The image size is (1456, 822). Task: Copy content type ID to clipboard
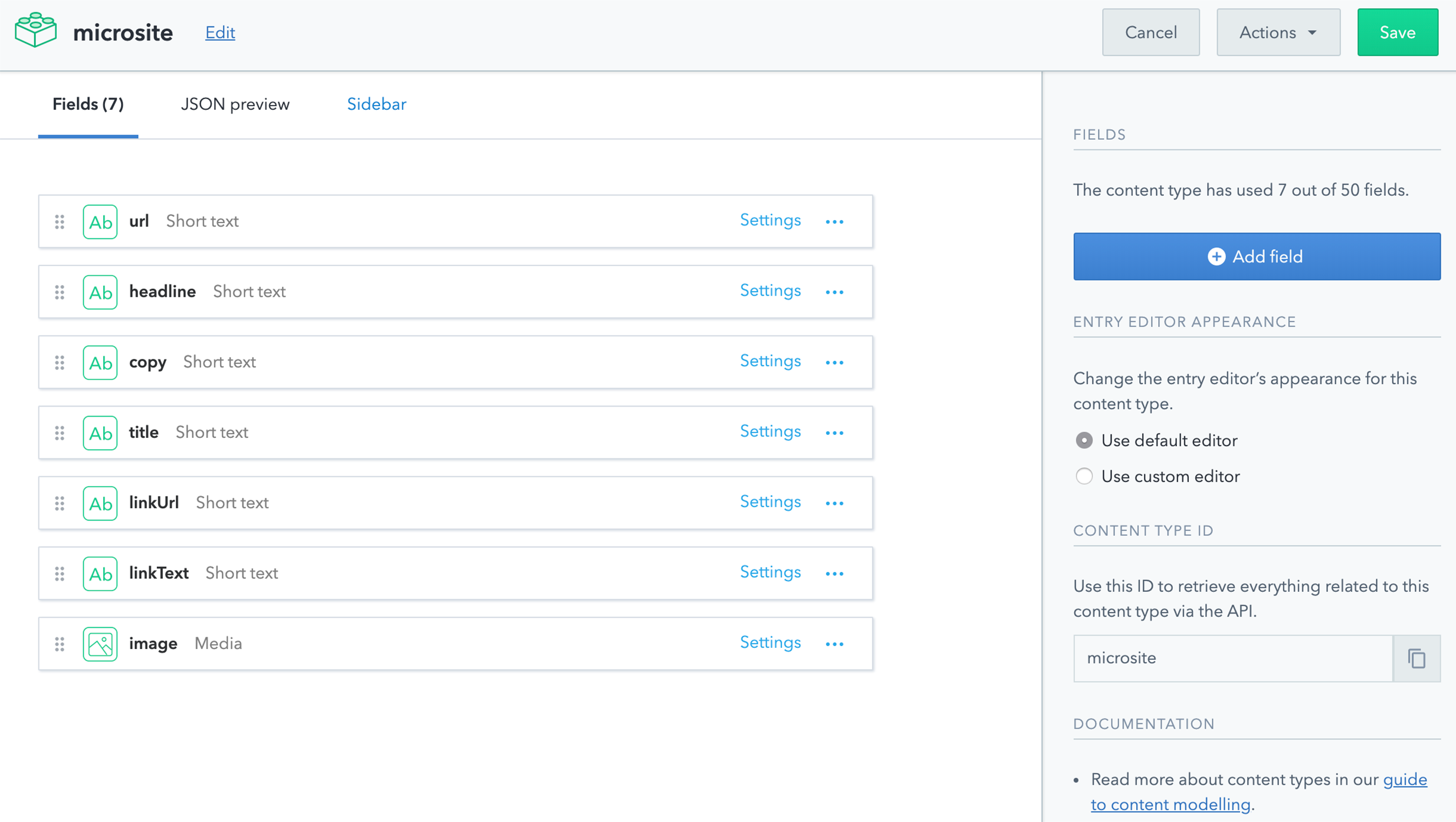click(x=1416, y=658)
